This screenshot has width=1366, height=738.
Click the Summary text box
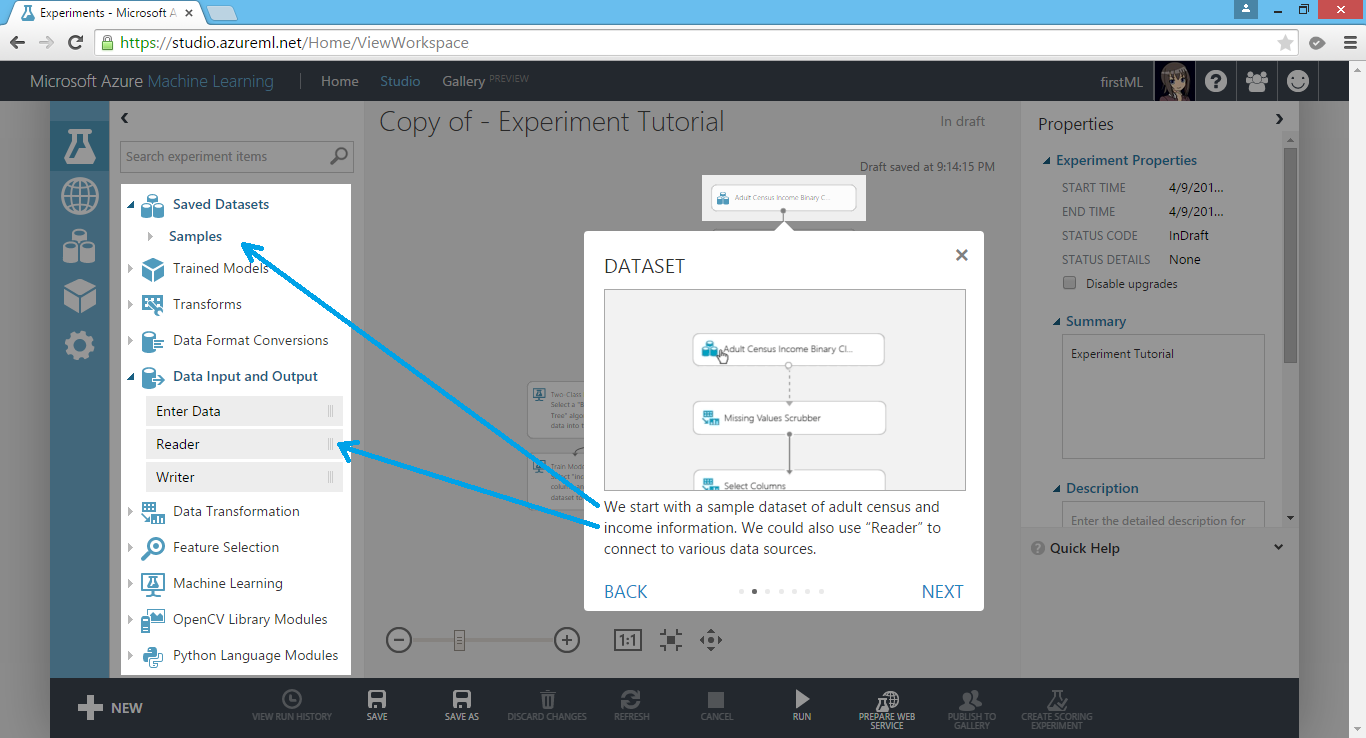[x=1163, y=398]
